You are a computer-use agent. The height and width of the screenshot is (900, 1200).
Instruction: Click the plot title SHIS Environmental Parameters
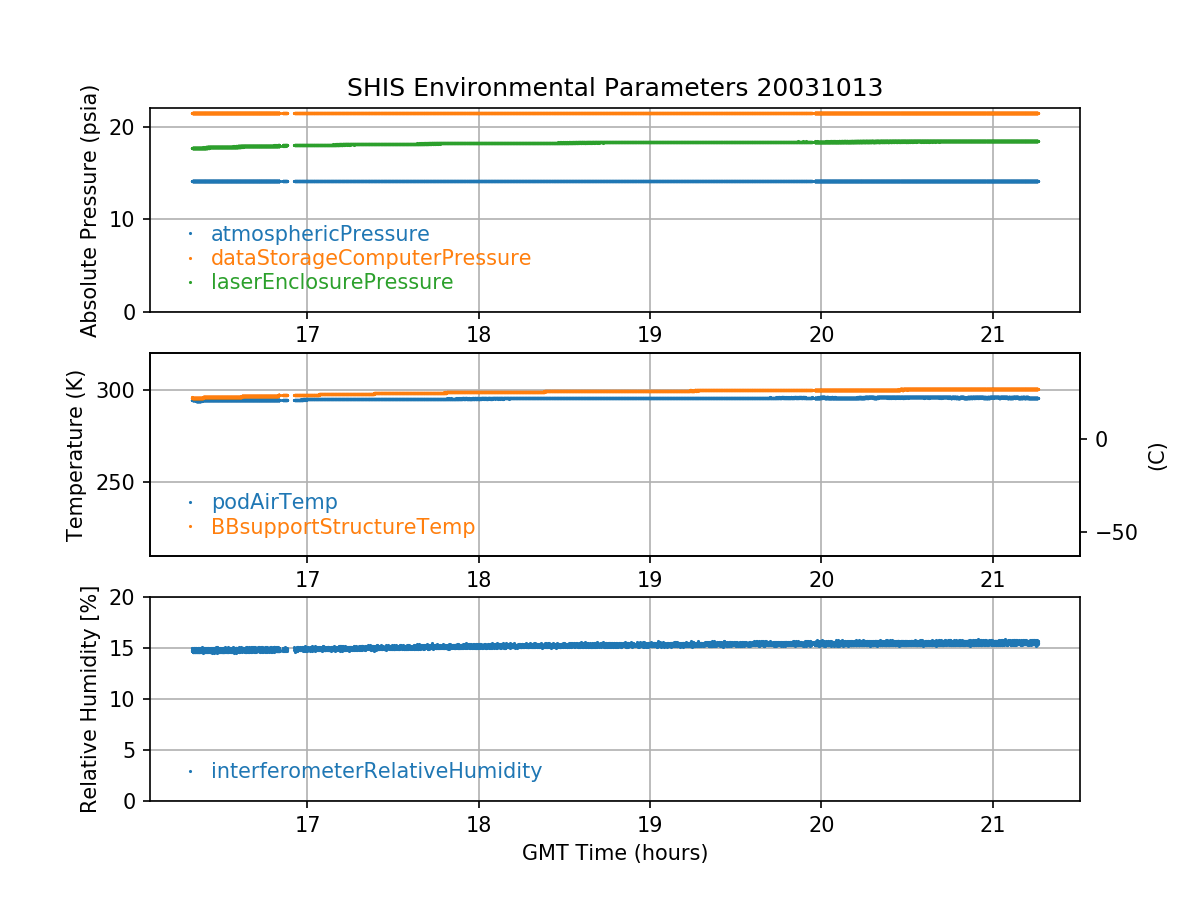[614, 88]
